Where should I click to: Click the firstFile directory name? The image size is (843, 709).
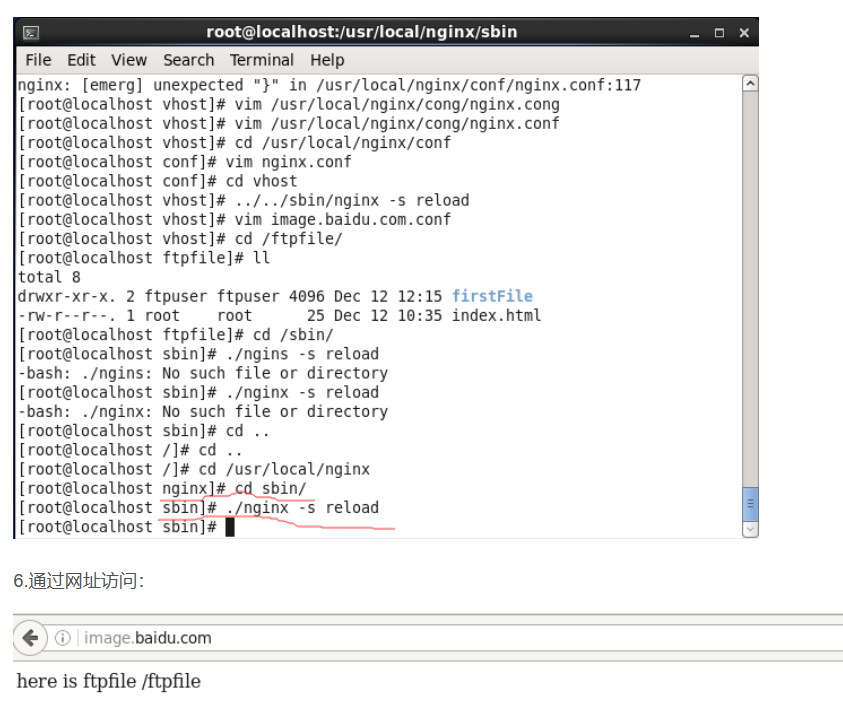click(x=492, y=296)
